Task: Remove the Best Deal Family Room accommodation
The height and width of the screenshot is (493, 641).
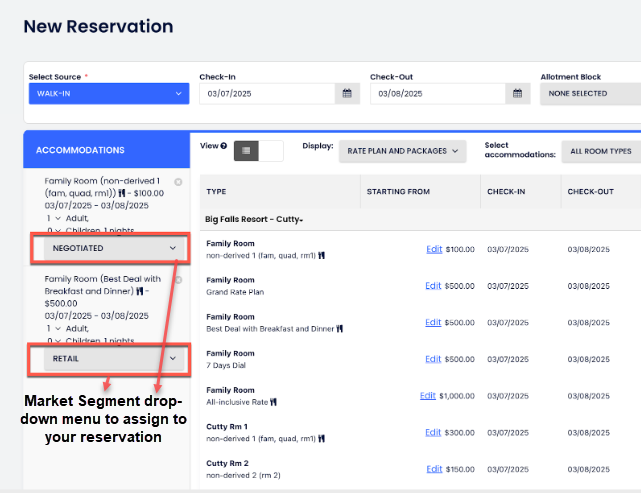Action: coord(178,280)
